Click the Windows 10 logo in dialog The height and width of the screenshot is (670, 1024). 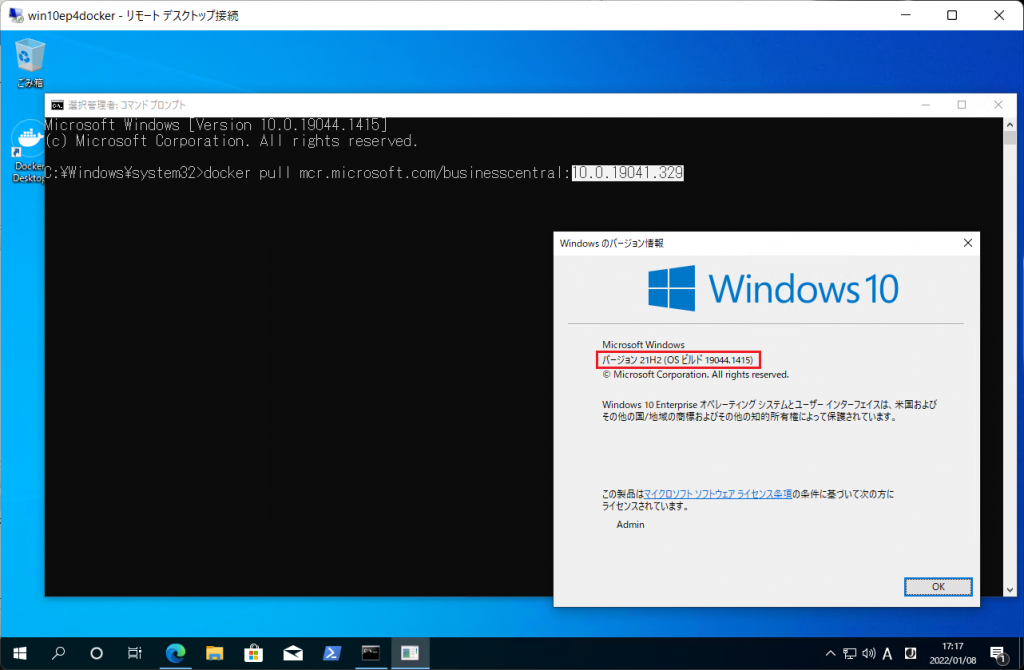pos(773,288)
